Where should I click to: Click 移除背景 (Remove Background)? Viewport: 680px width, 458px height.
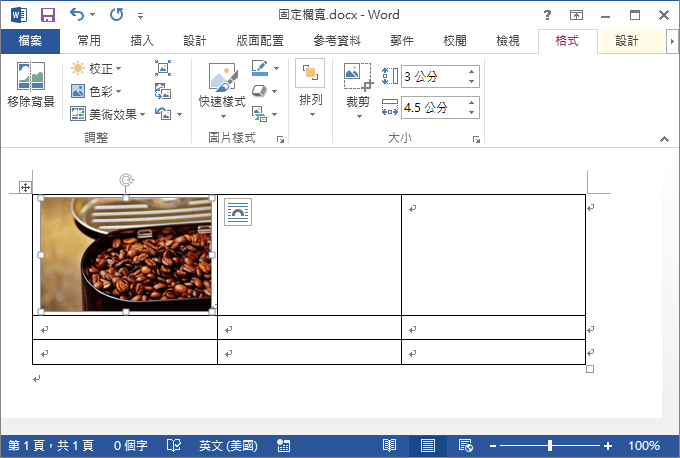tap(31, 85)
